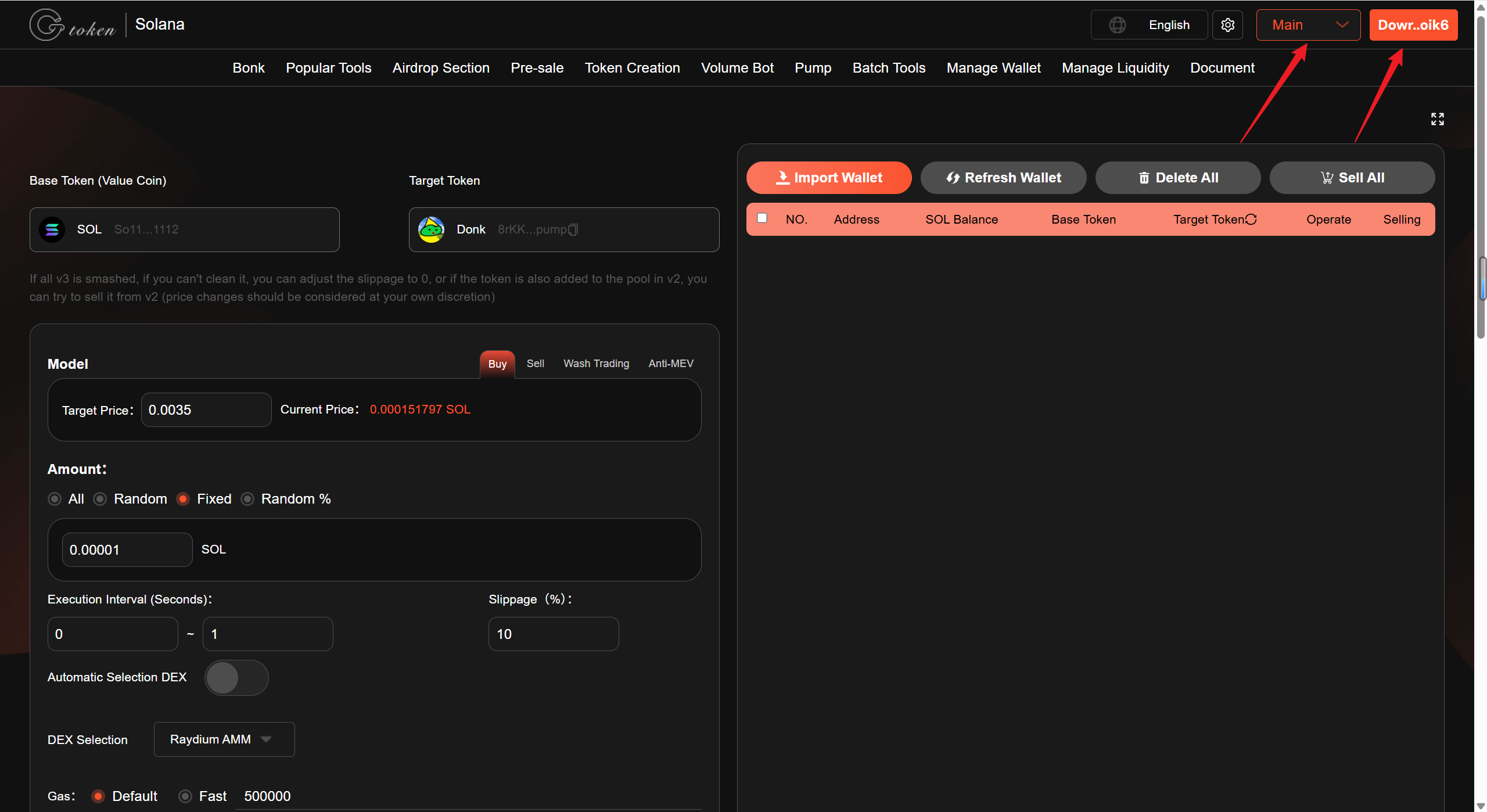The height and width of the screenshot is (812, 1487).
Task: Click the globe language icon
Action: pyautogui.click(x=1117, y=25)
